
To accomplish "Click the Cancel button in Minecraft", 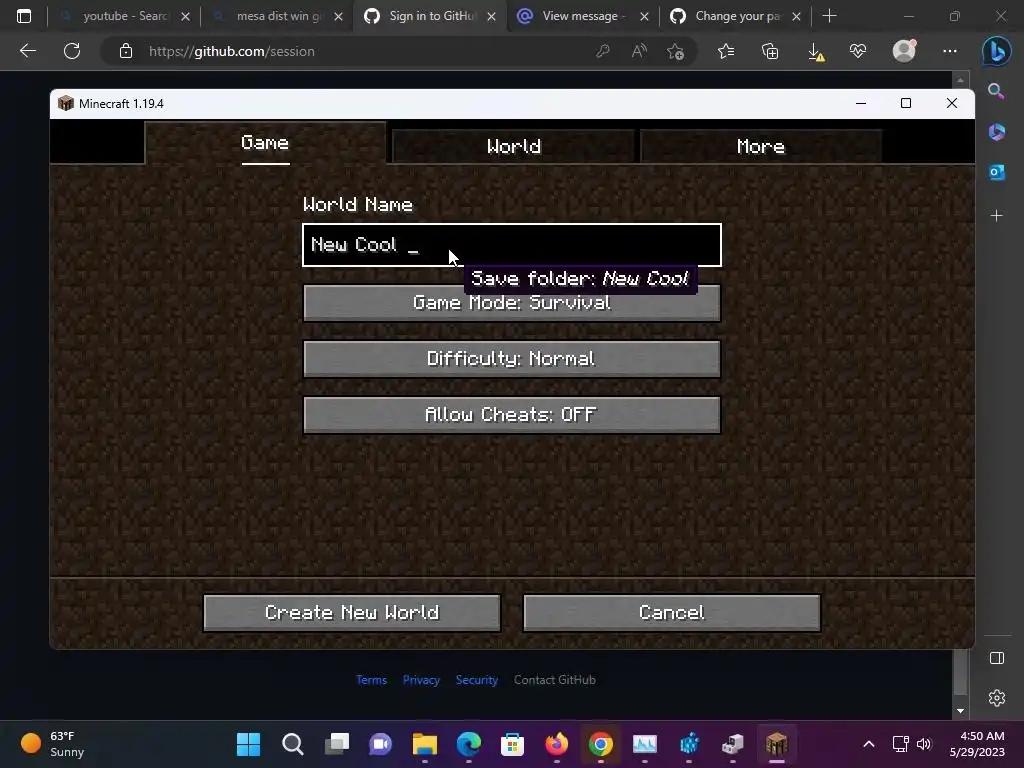I will point(672,613).
